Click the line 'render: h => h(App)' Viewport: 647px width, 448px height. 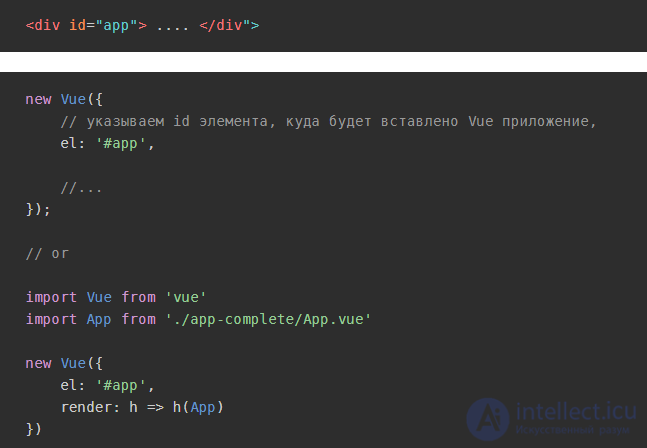tap(142, 407)
